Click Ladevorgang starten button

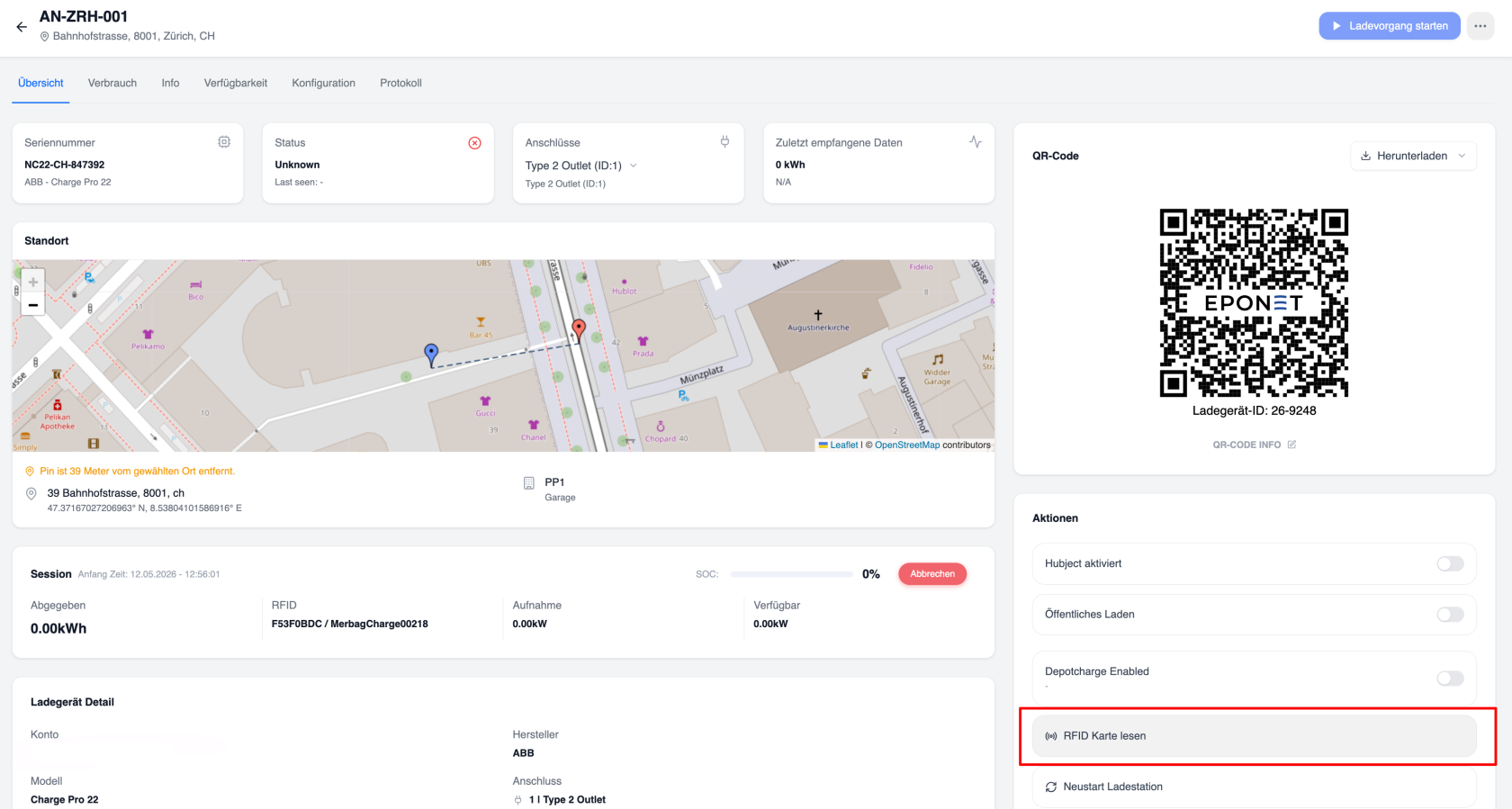1390,26
